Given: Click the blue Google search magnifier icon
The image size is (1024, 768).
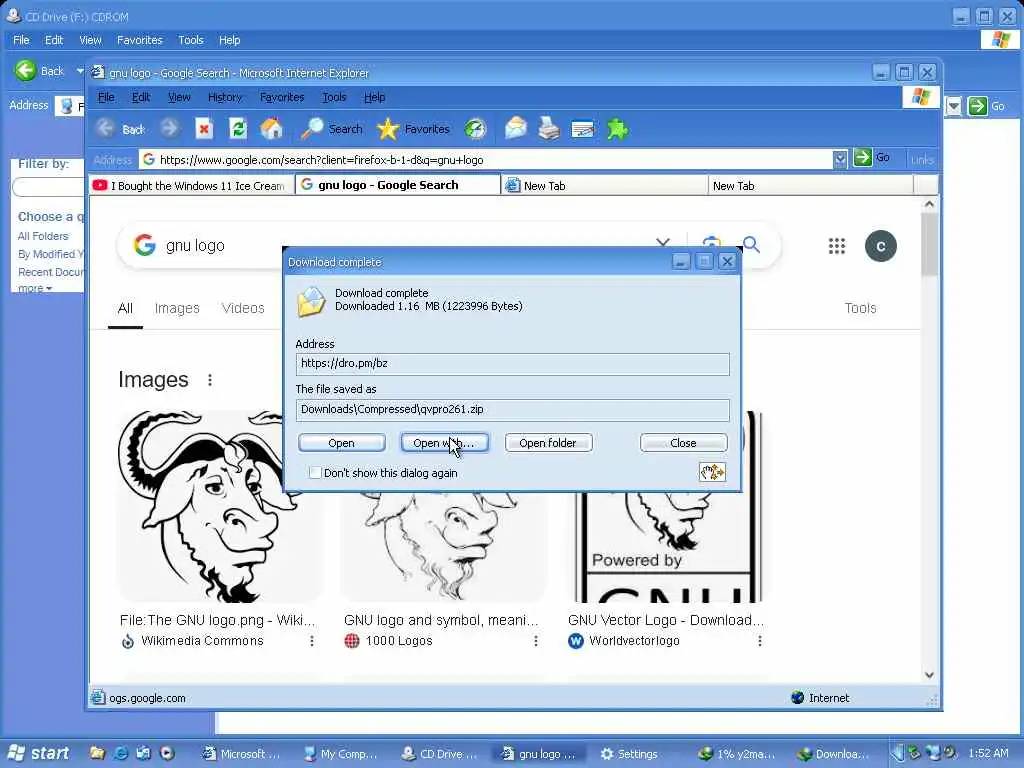Looking at the screenshot, I should (x=752, y=244).
